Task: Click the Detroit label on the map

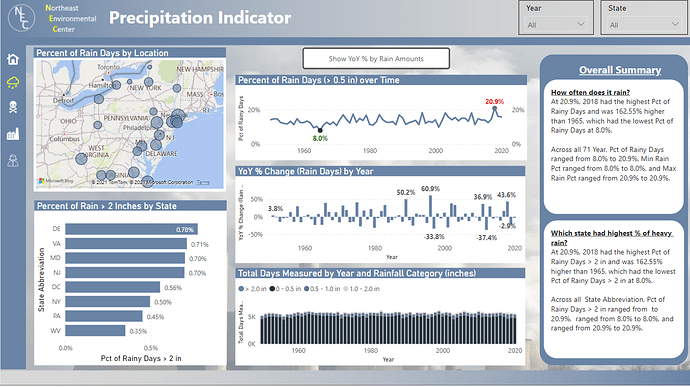Action: 63,100
